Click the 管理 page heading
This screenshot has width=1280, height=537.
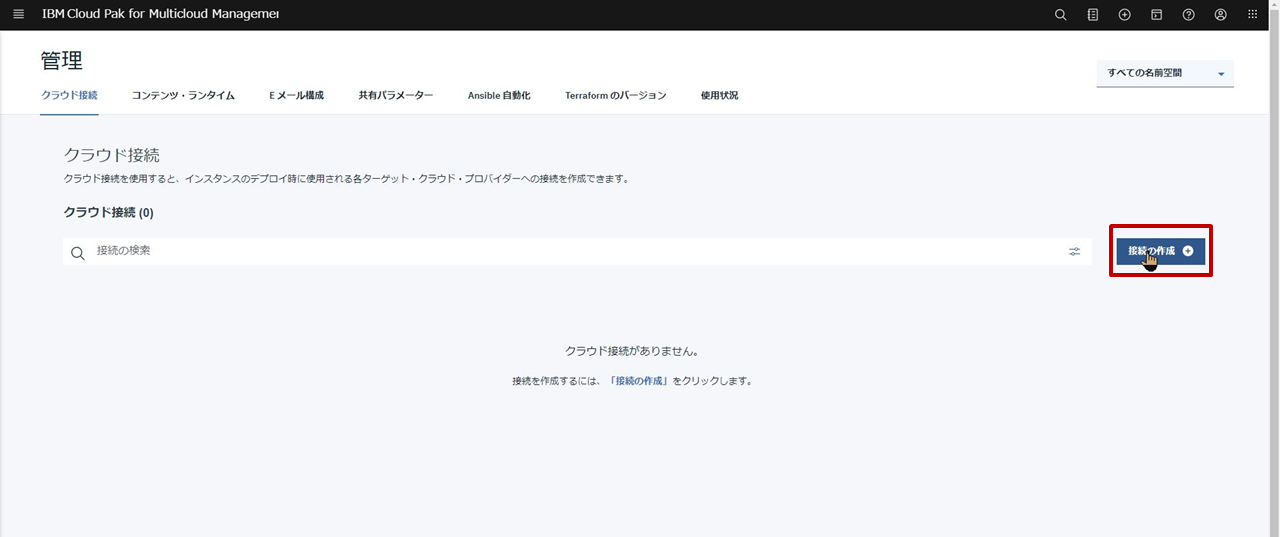(x=62, y=60)
